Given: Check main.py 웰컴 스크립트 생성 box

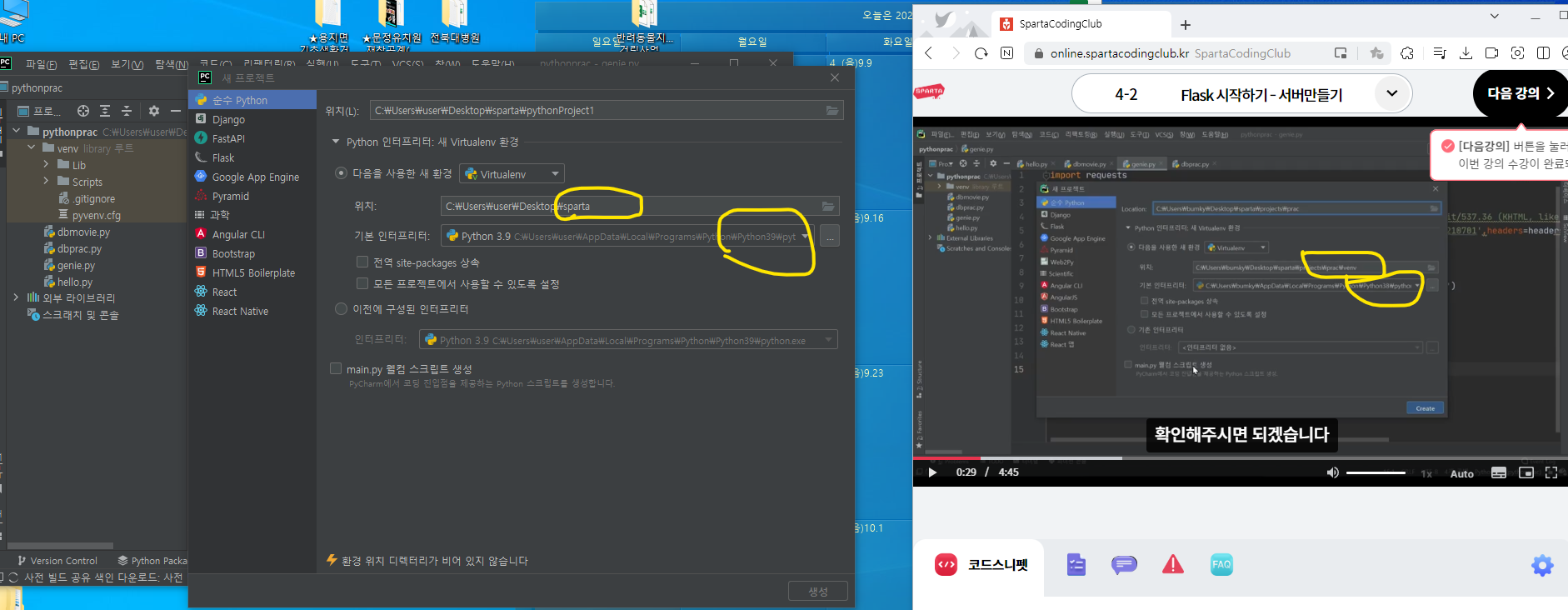Looking at the screenshot, I should (x=336, y=368).
